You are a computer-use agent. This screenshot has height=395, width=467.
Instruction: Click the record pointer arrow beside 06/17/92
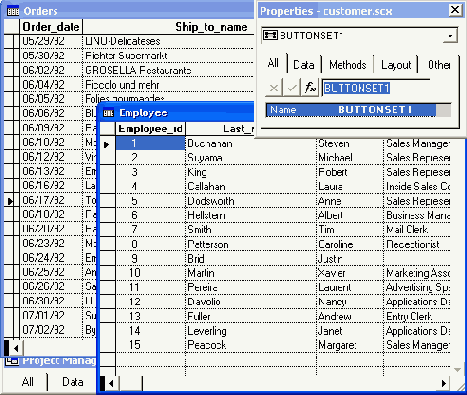[x=10, y=201]
